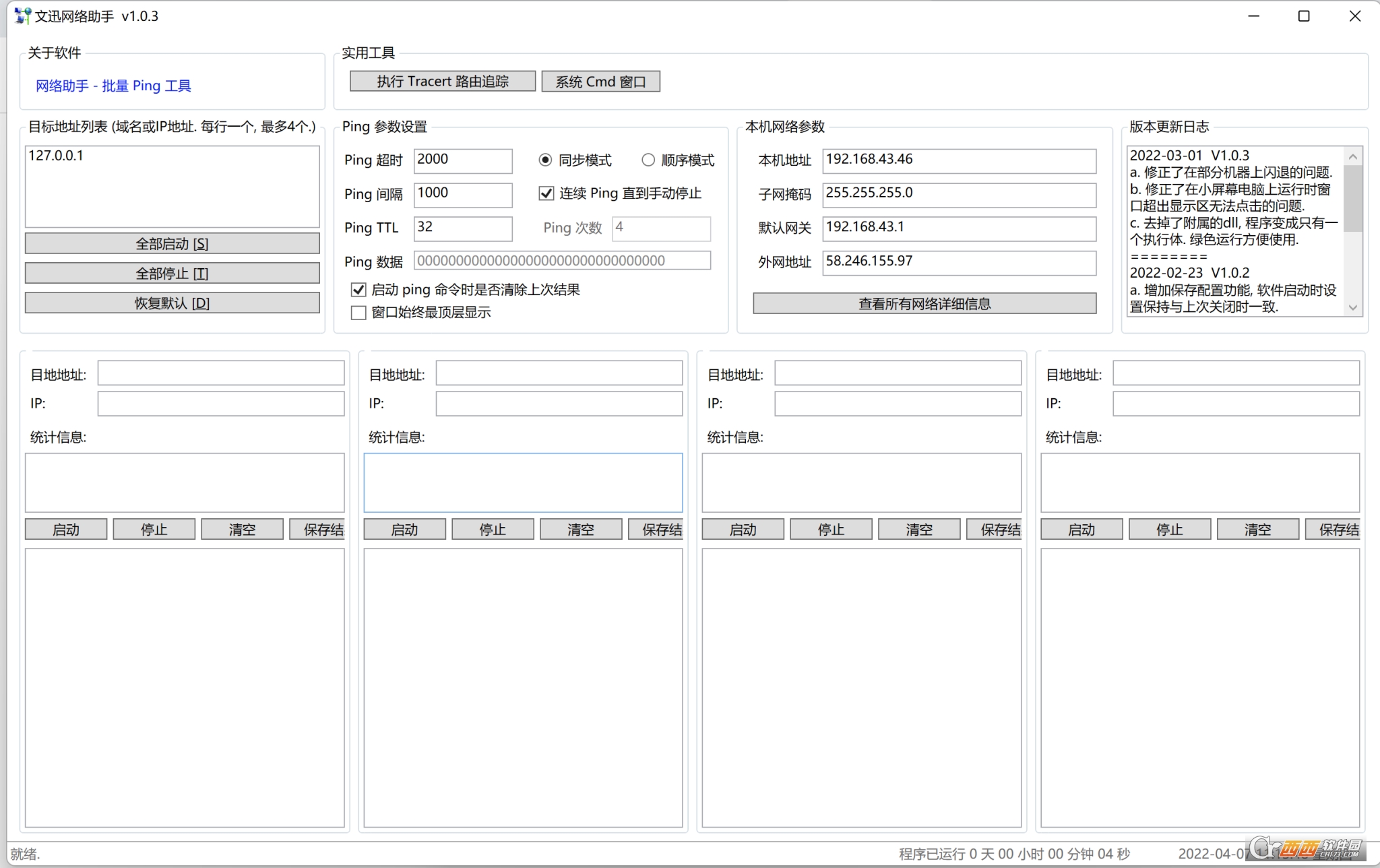Start ping in the first panel
Viewport: 1380px width, 868px height.
[x=65, y=529]
